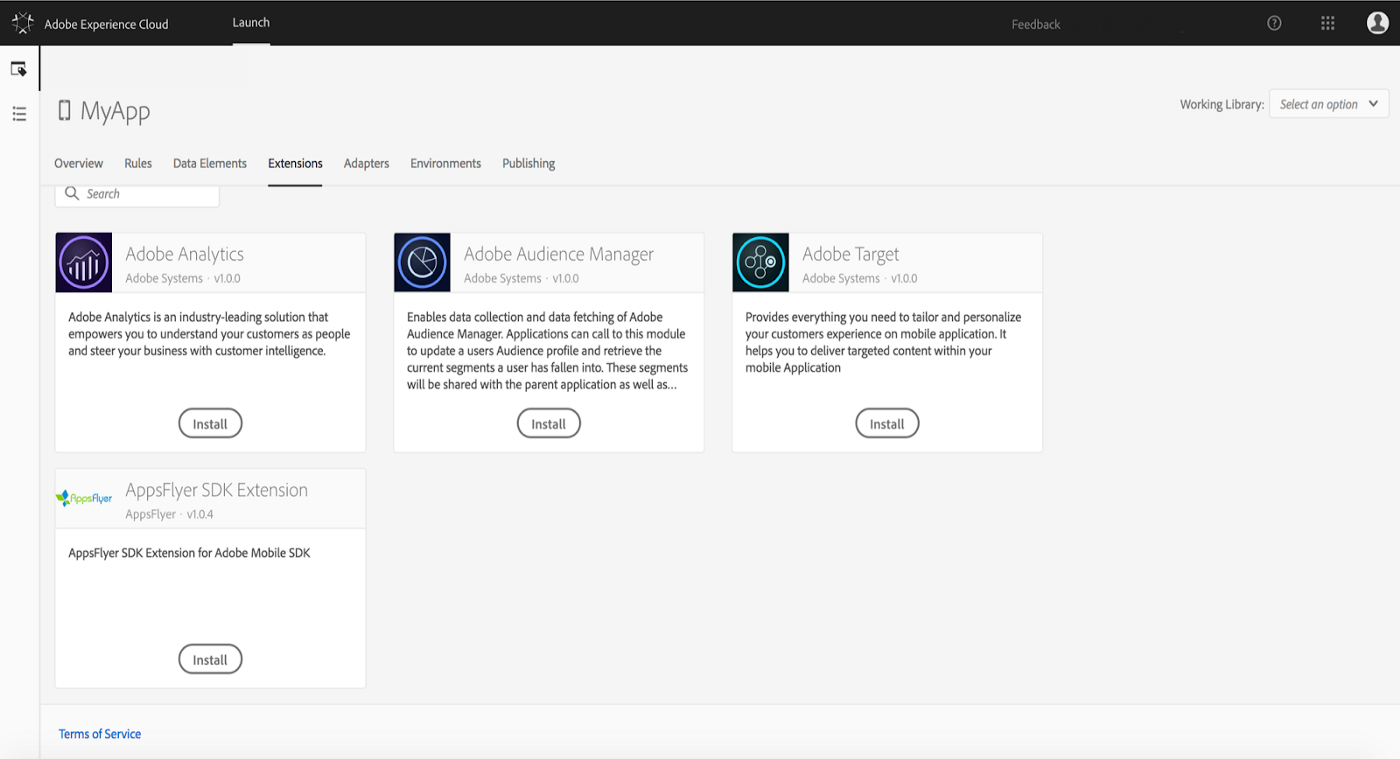Open the Working Library dropdown
1400x759 pixels.
[1328, 103]
